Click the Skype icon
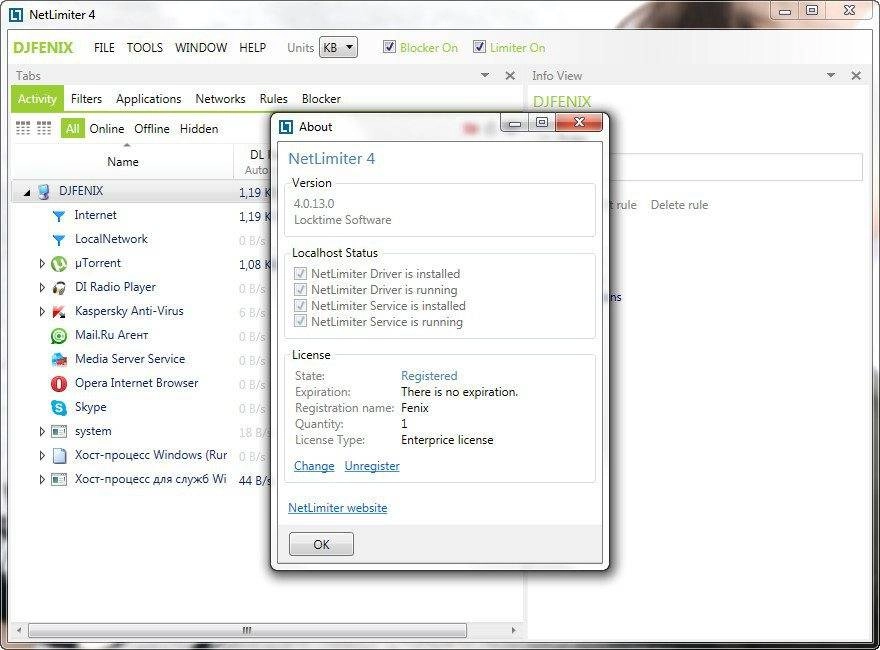The image size is (880, 650). [58, 408]
